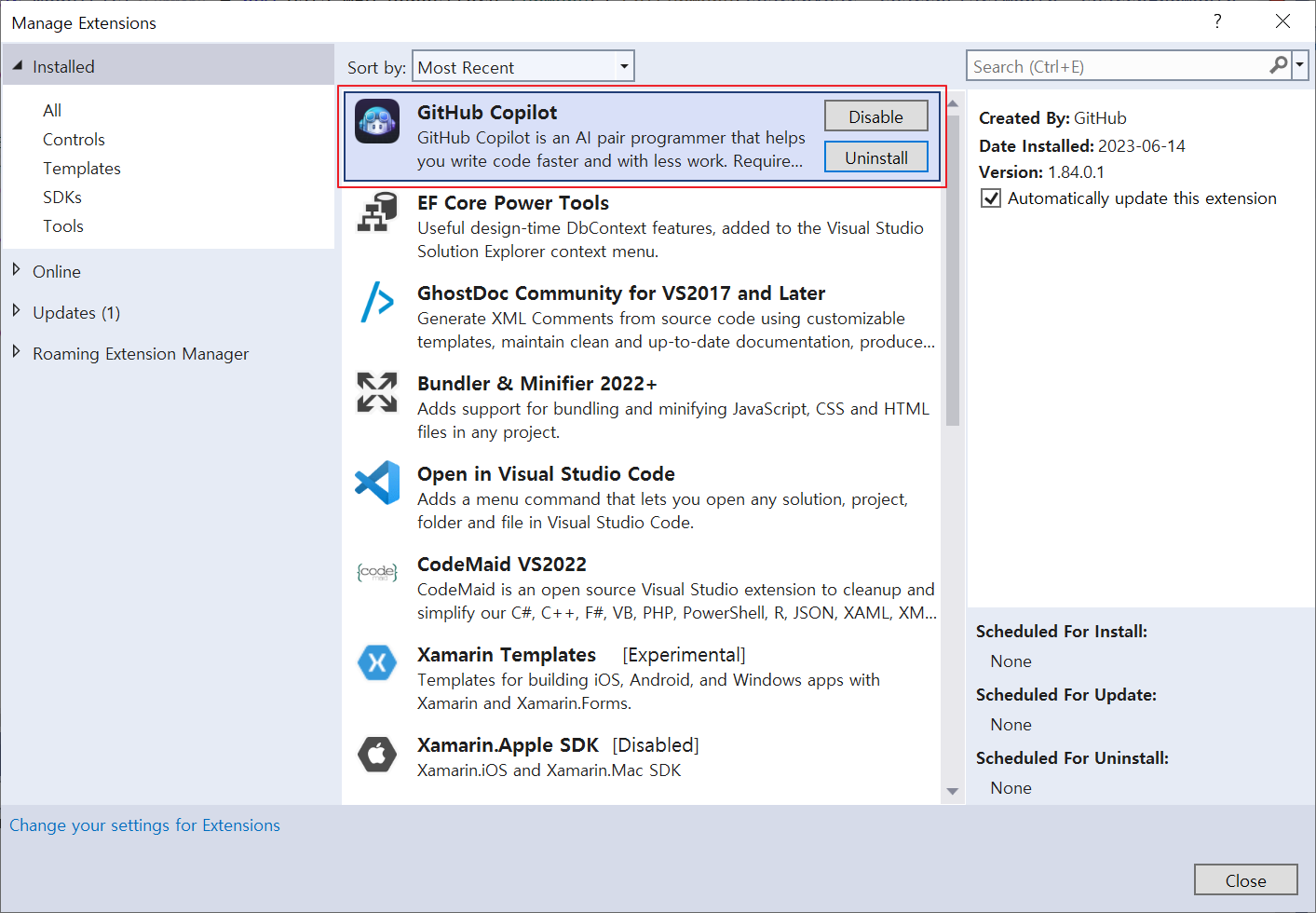Click the [Experimental] tag on Xamarin Templates

(684, 655)
